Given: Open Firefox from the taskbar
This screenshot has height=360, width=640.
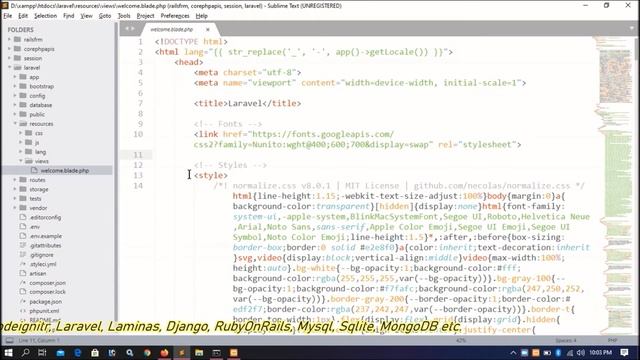Looking at the screenshot, I should (164, 353).
